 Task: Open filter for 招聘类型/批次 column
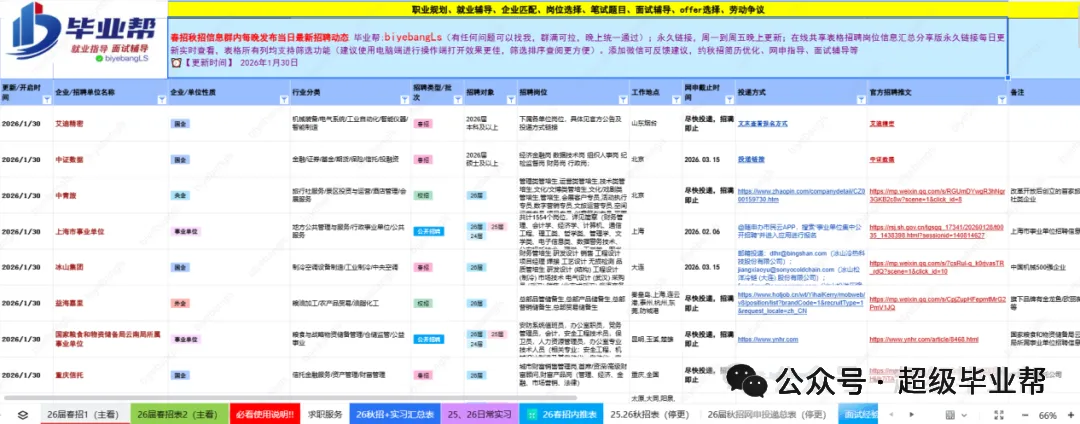click(x=457, y=100)
